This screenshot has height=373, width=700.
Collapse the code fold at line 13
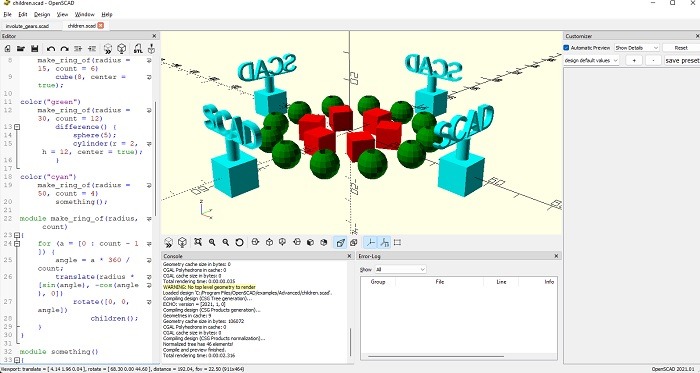[x=17, y=127]
